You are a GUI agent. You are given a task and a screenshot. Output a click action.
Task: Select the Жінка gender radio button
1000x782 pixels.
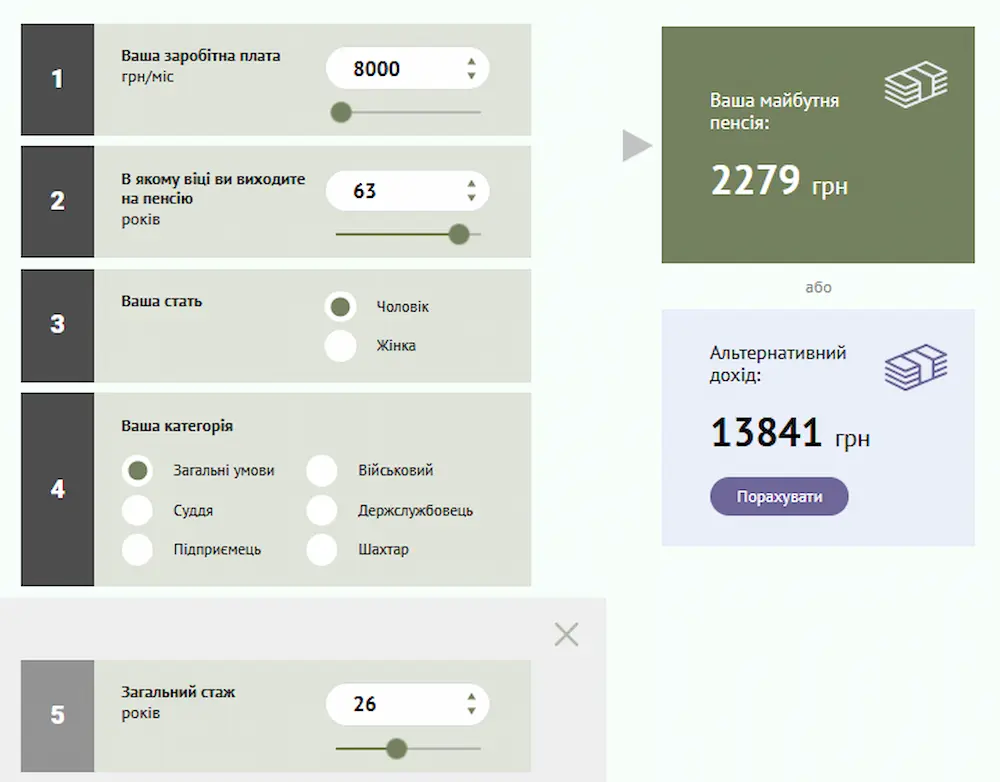341,346
